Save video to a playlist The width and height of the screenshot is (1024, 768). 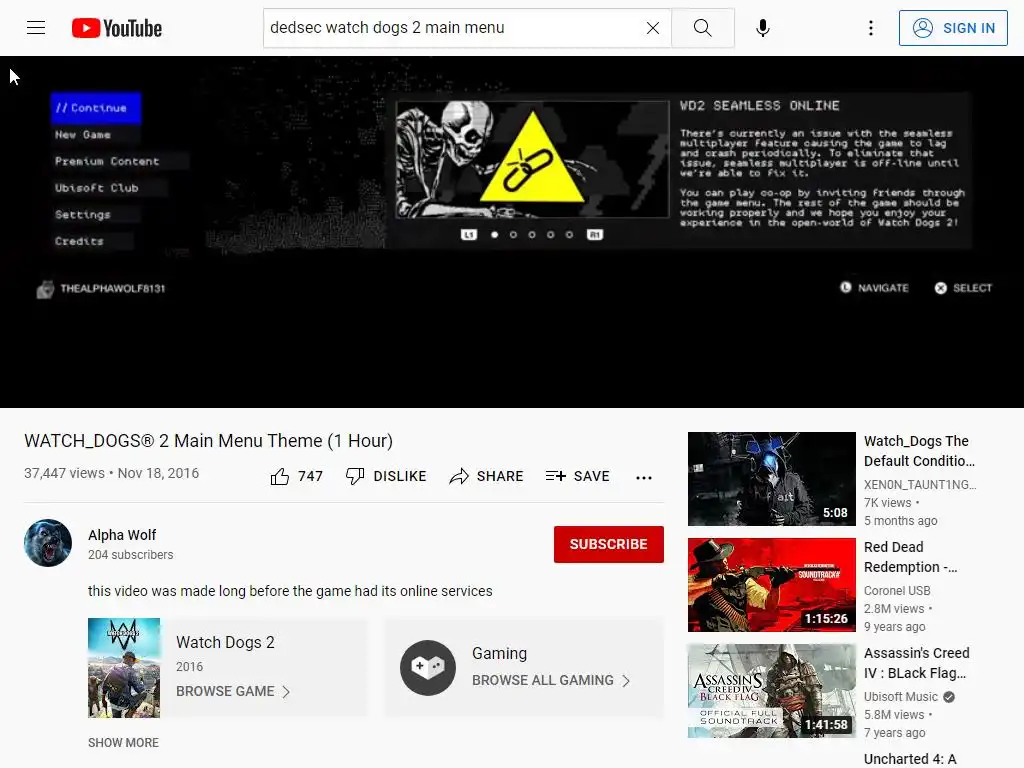(577, 477)
